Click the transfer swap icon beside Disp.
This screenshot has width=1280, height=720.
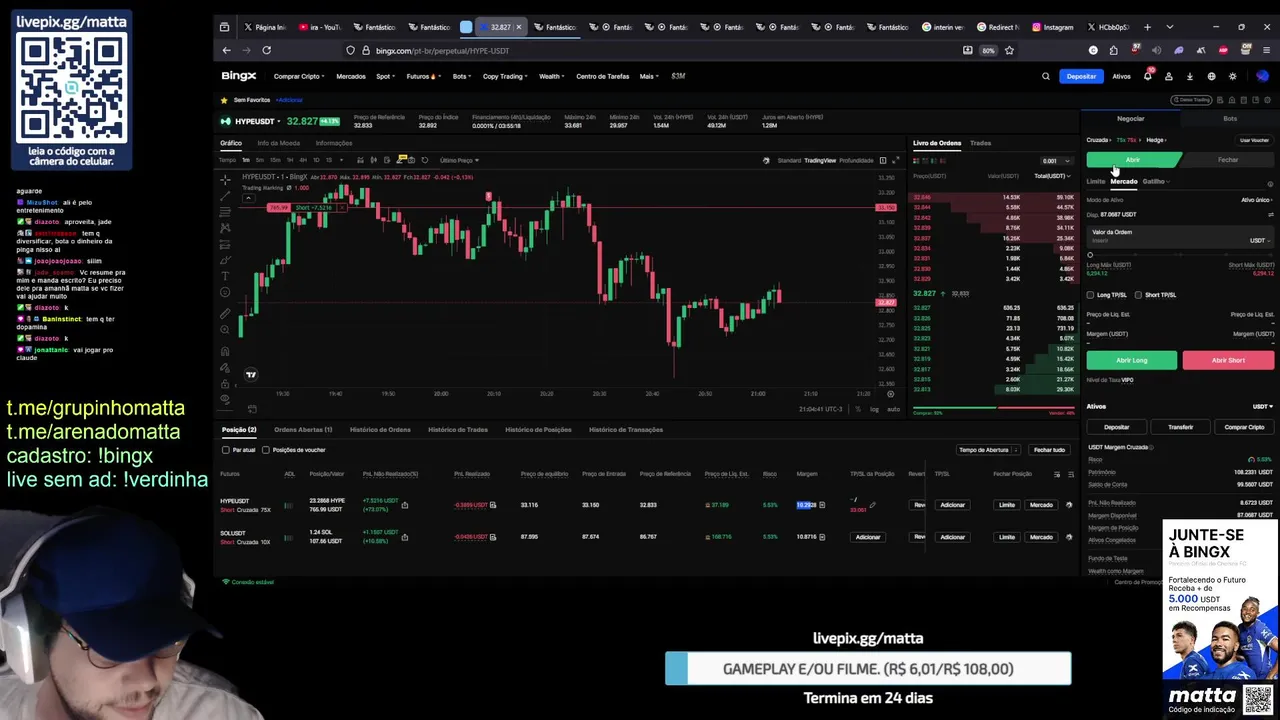click(x=1271, y=214)
